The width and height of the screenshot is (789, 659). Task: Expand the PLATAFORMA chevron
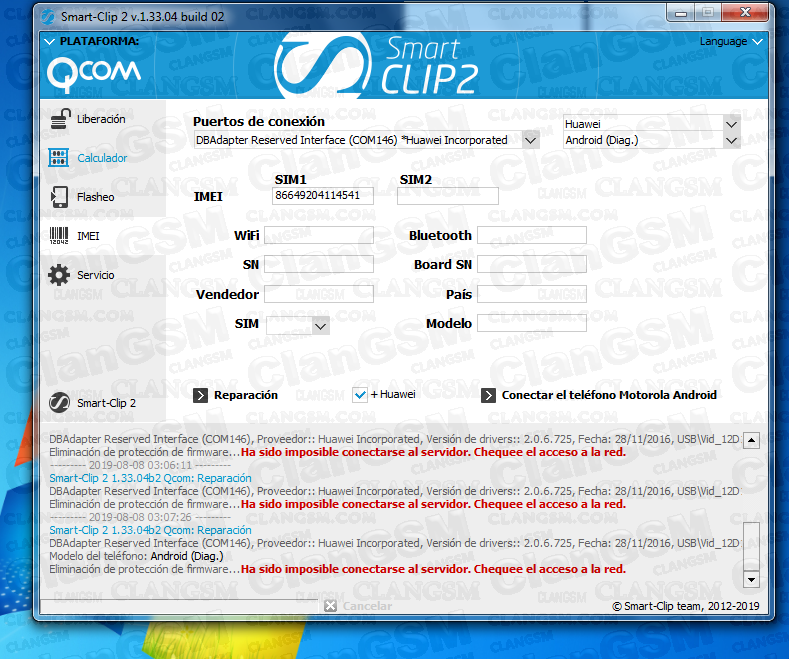(x=49, y=41)
